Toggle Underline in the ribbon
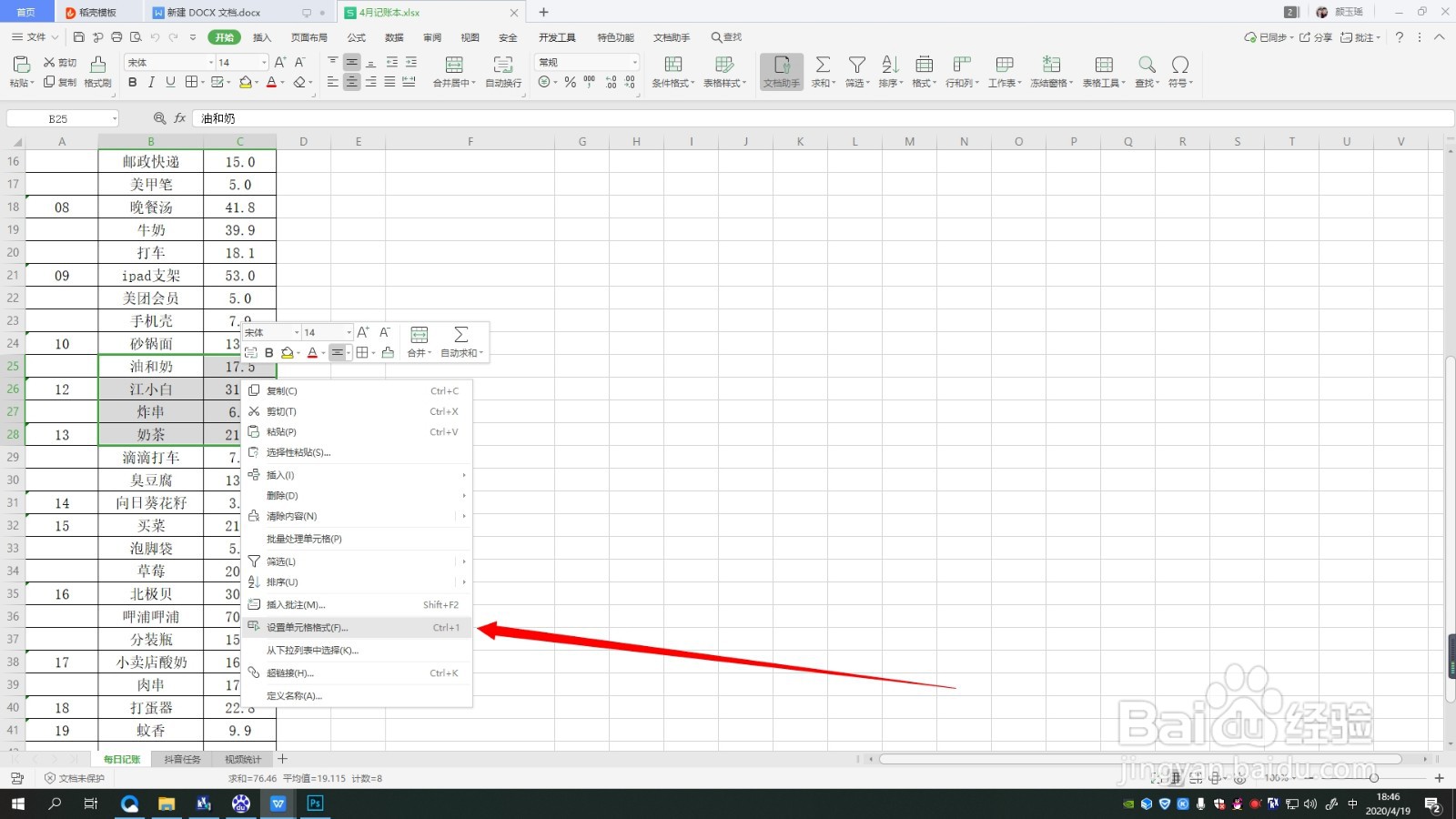 tap(170, 82)
